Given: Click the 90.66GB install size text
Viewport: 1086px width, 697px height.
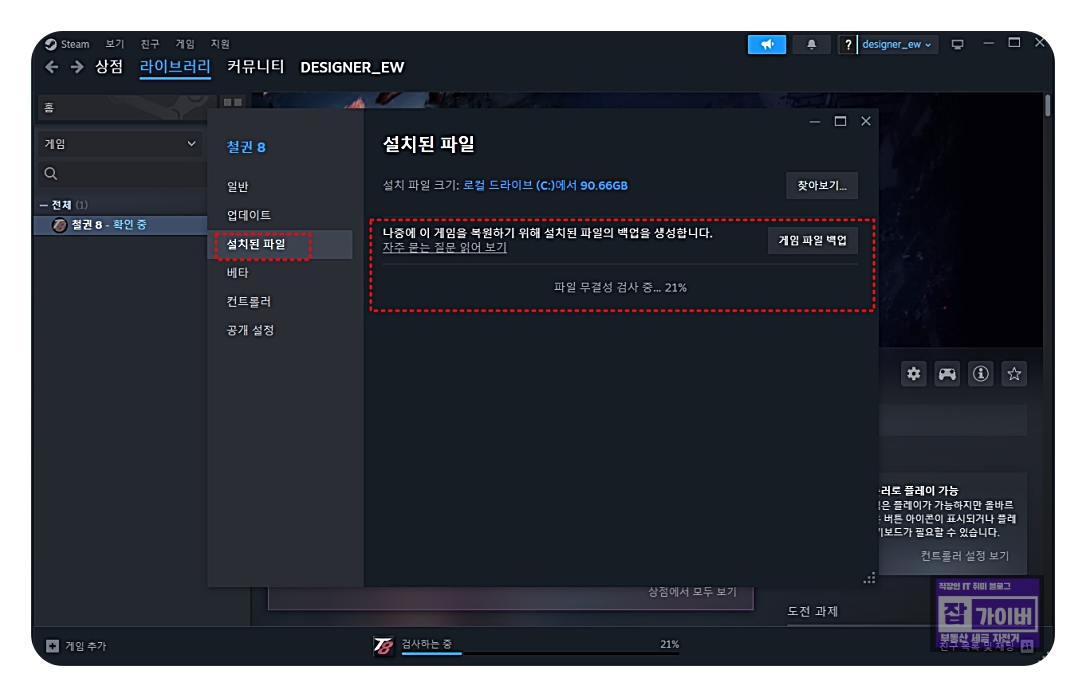Looking at the screenshot, I should (x=604, y=186).
